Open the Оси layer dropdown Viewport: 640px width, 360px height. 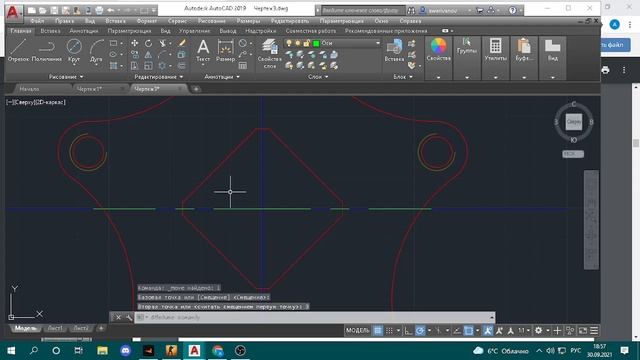tap(378, 43)
